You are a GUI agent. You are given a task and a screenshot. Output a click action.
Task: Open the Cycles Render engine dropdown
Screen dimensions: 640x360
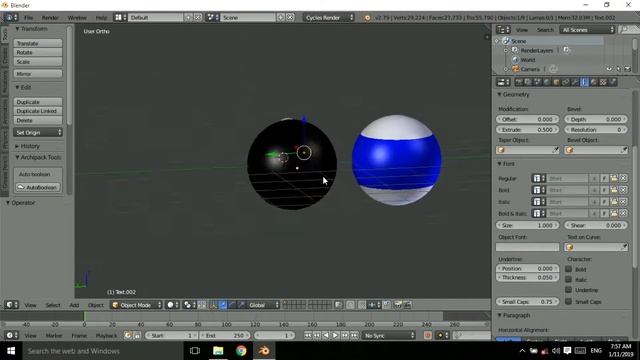coord(329,18)
